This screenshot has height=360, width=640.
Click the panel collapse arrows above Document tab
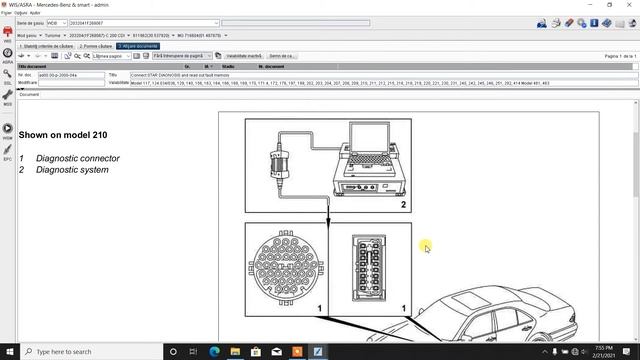[x=20, y=89]
